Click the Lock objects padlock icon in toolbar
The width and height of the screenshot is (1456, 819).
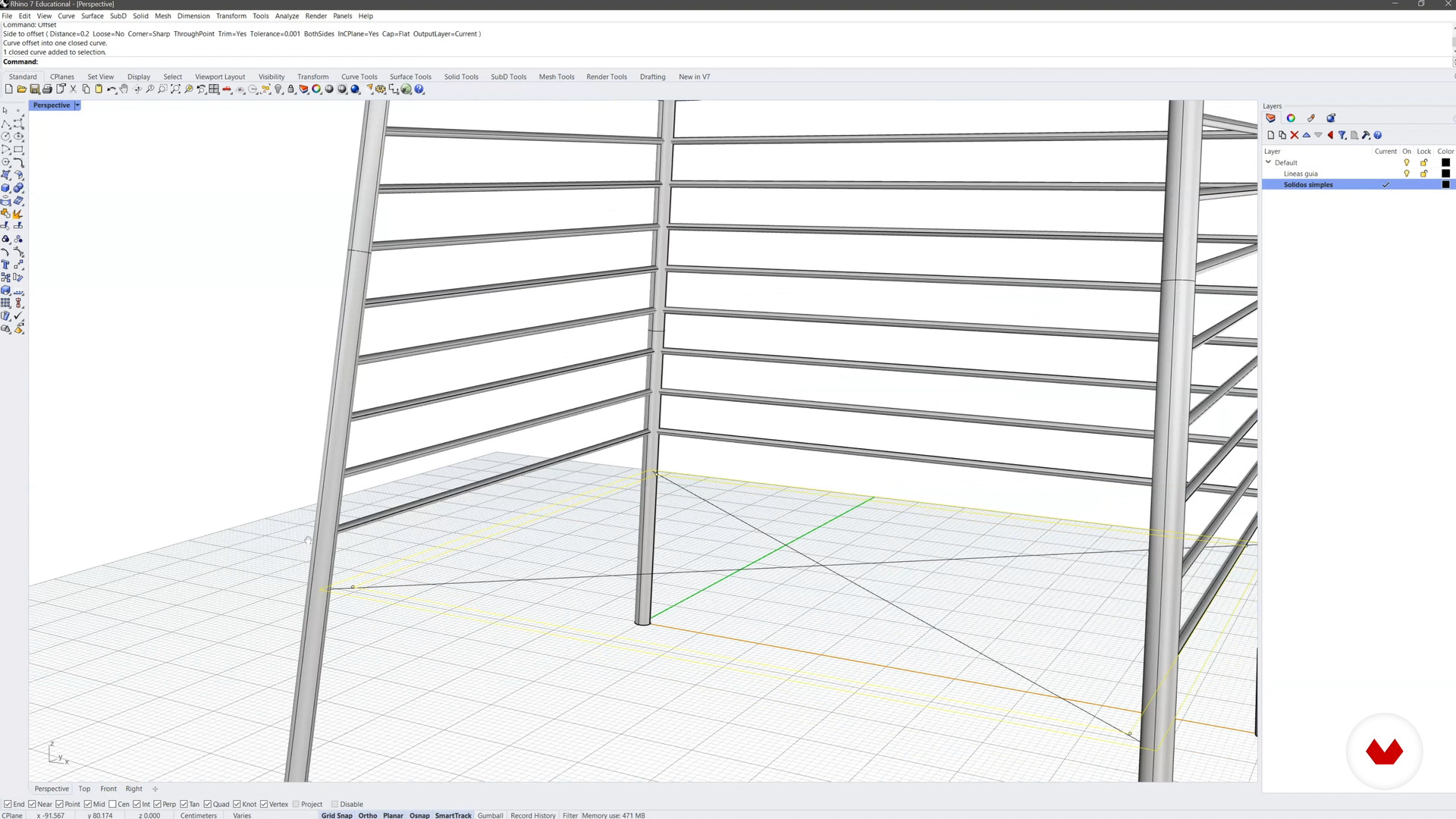coord(290,89)
